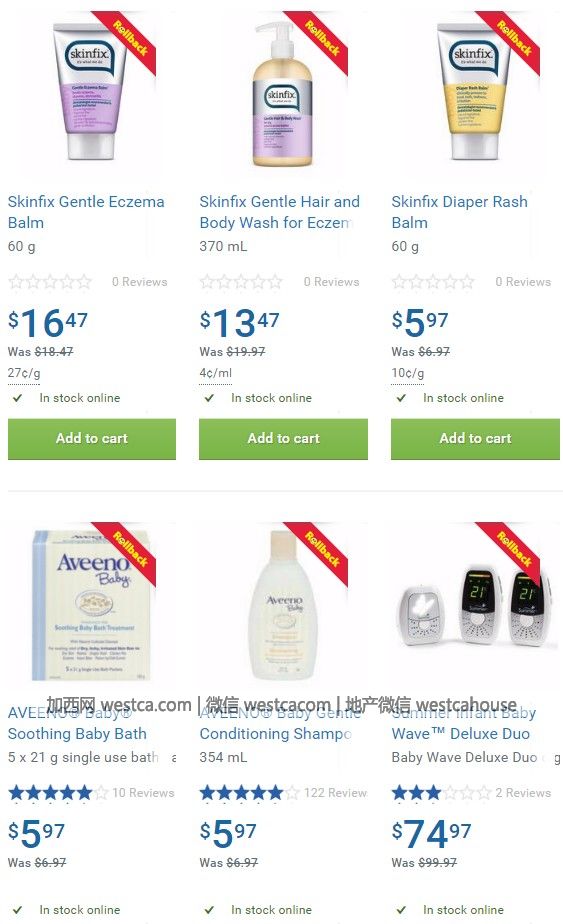
Task: Open Skinfix Gentle Eczema Balm title link
Action: point(86,212)
